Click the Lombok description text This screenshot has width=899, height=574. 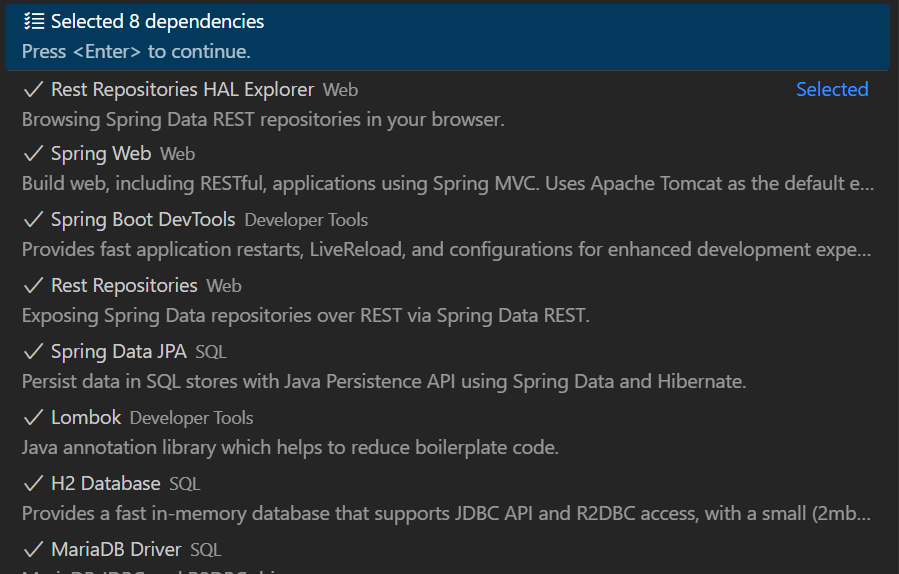290,448
